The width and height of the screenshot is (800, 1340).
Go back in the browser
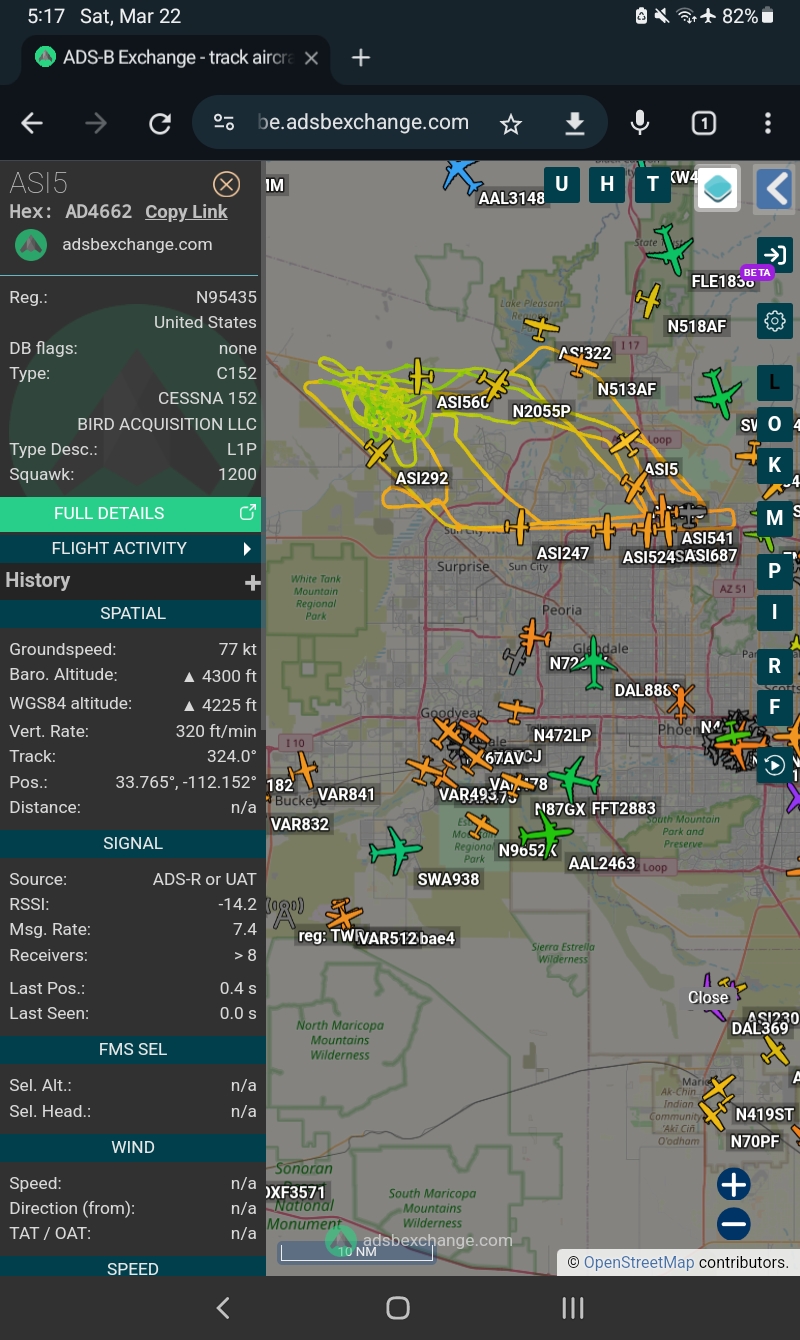tap(32, 123)
